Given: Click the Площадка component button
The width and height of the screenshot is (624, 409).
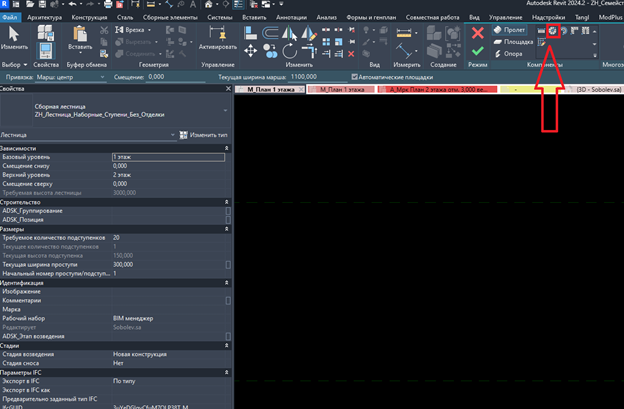Looking at the screenshot, I should [513, 42].
